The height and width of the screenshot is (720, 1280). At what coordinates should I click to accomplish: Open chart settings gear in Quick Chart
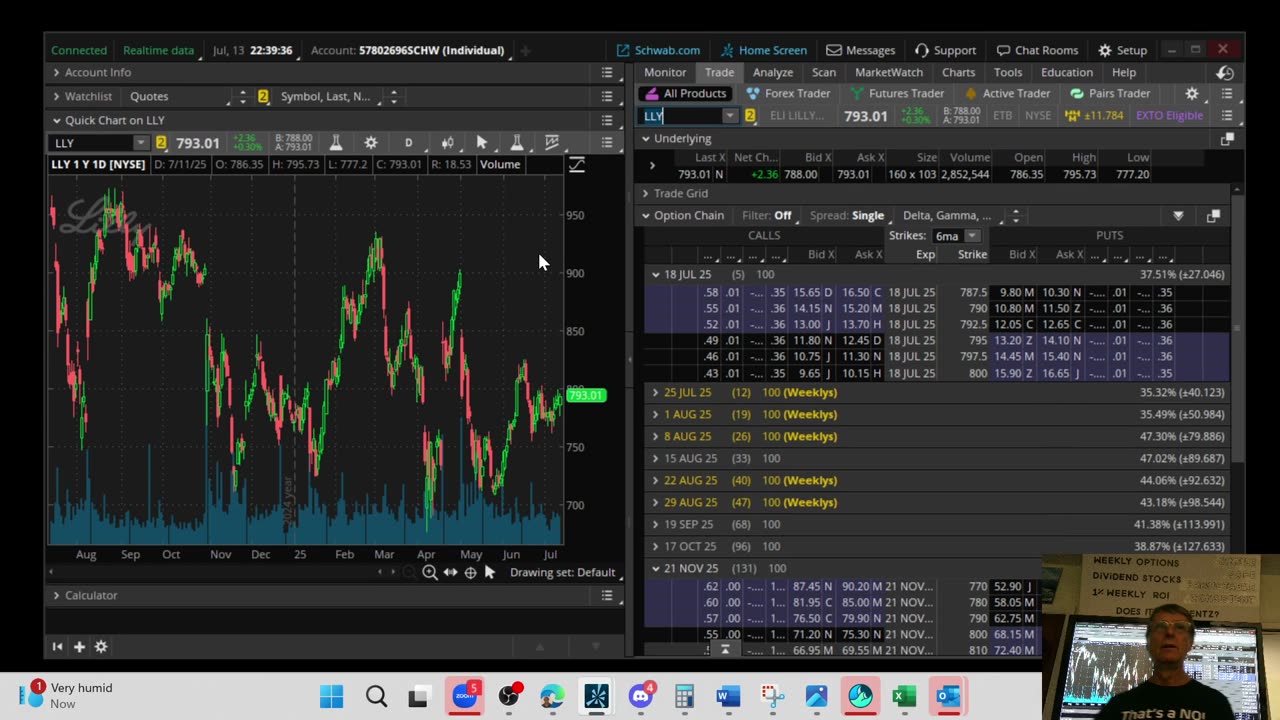(x=371, y=143)
